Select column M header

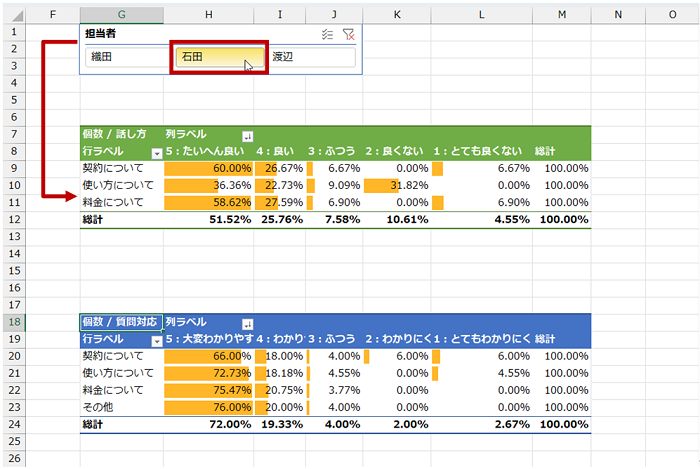(x=561, y=14)
